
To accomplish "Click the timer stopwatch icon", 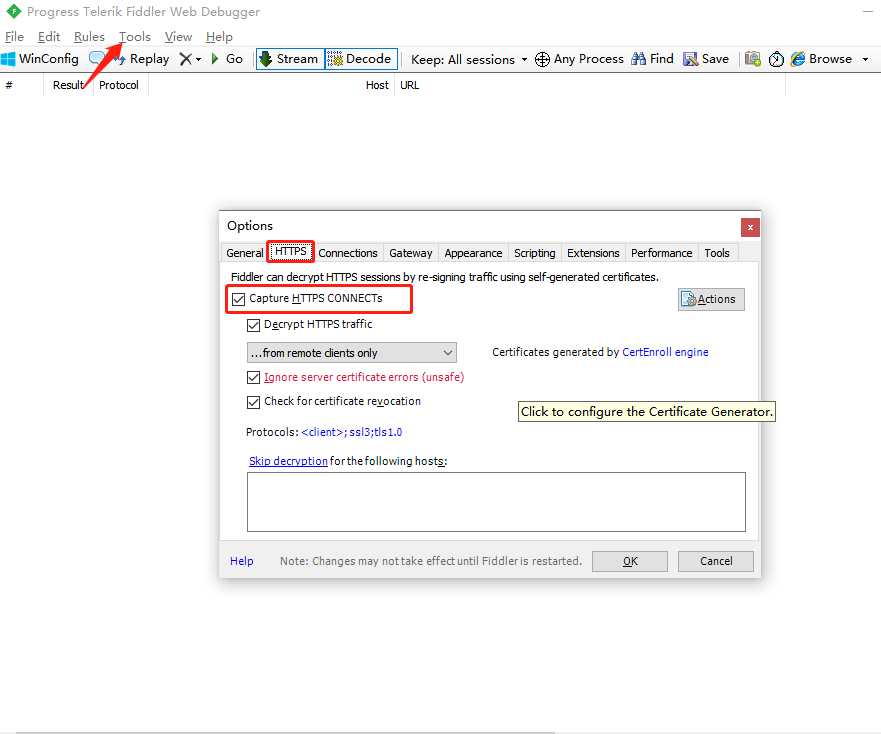I will [x=776, y=59].
